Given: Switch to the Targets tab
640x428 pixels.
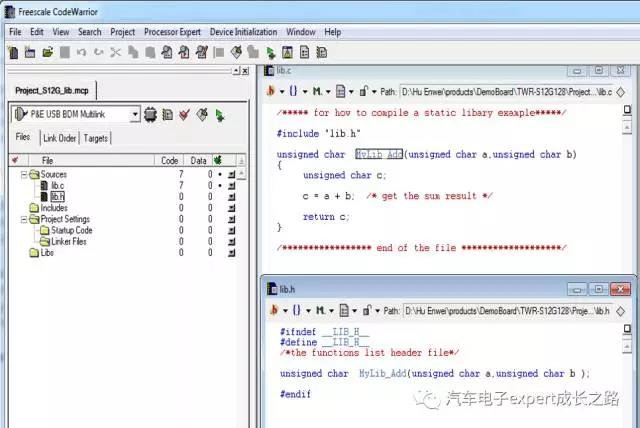Looking at the screenshot, I should 96,138.
